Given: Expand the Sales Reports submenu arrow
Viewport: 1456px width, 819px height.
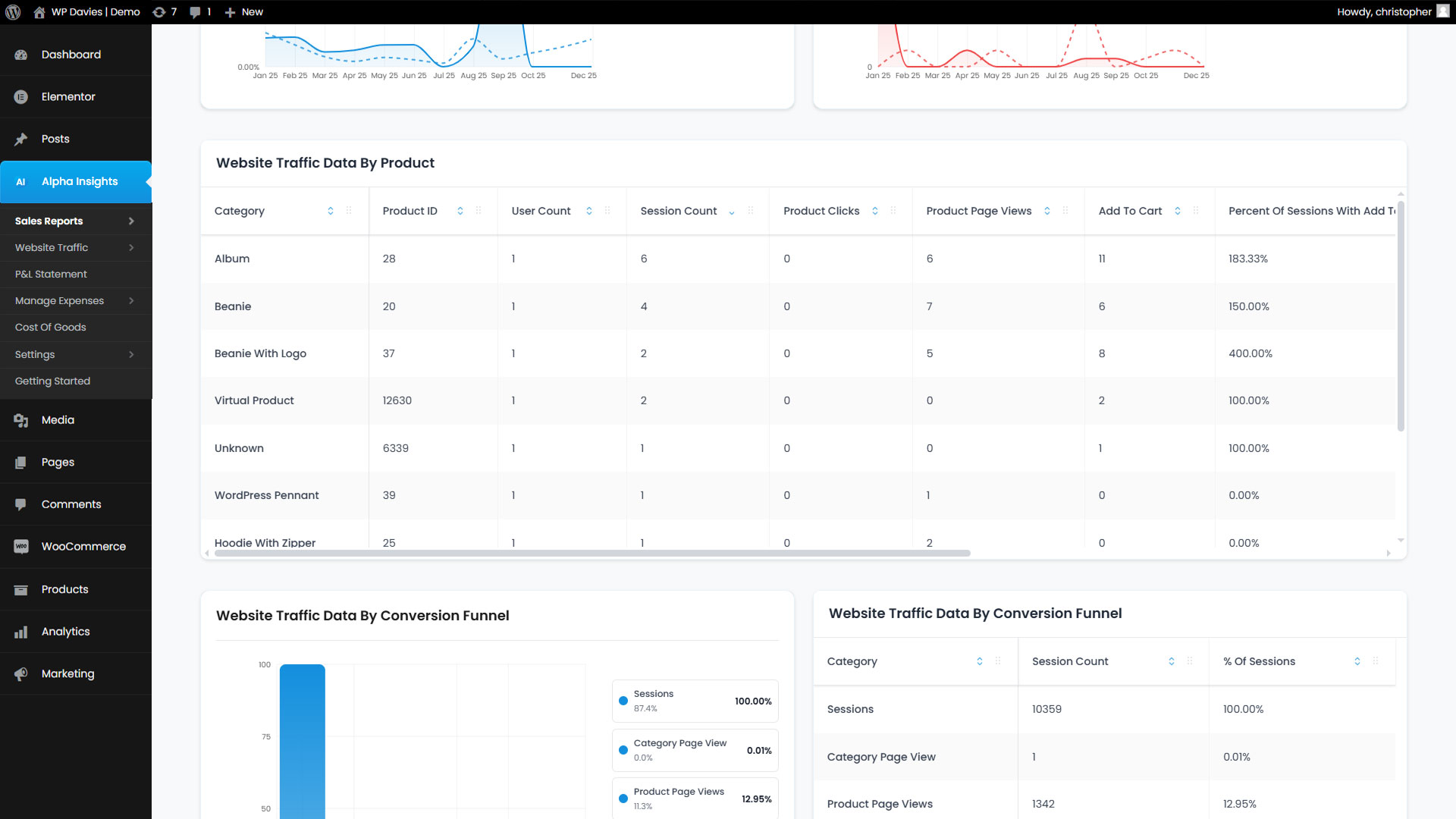Looking at the screenshot, I should coord(131,221).
